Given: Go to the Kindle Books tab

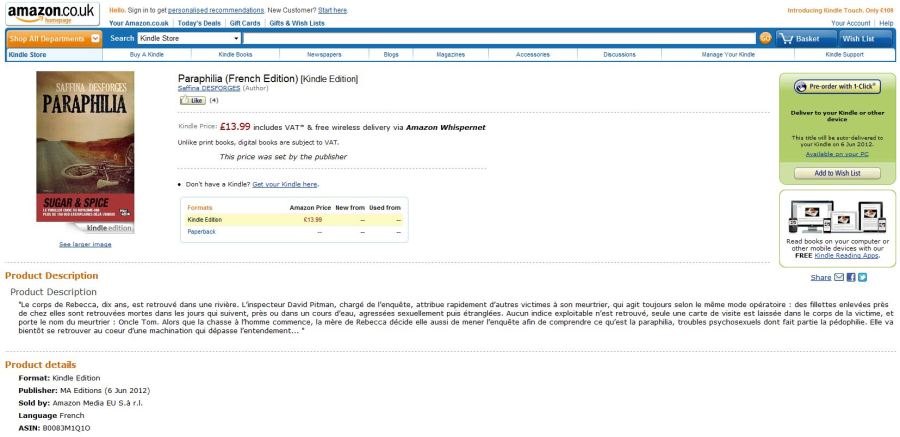Looking at the screenshot, I should [235, 54].
